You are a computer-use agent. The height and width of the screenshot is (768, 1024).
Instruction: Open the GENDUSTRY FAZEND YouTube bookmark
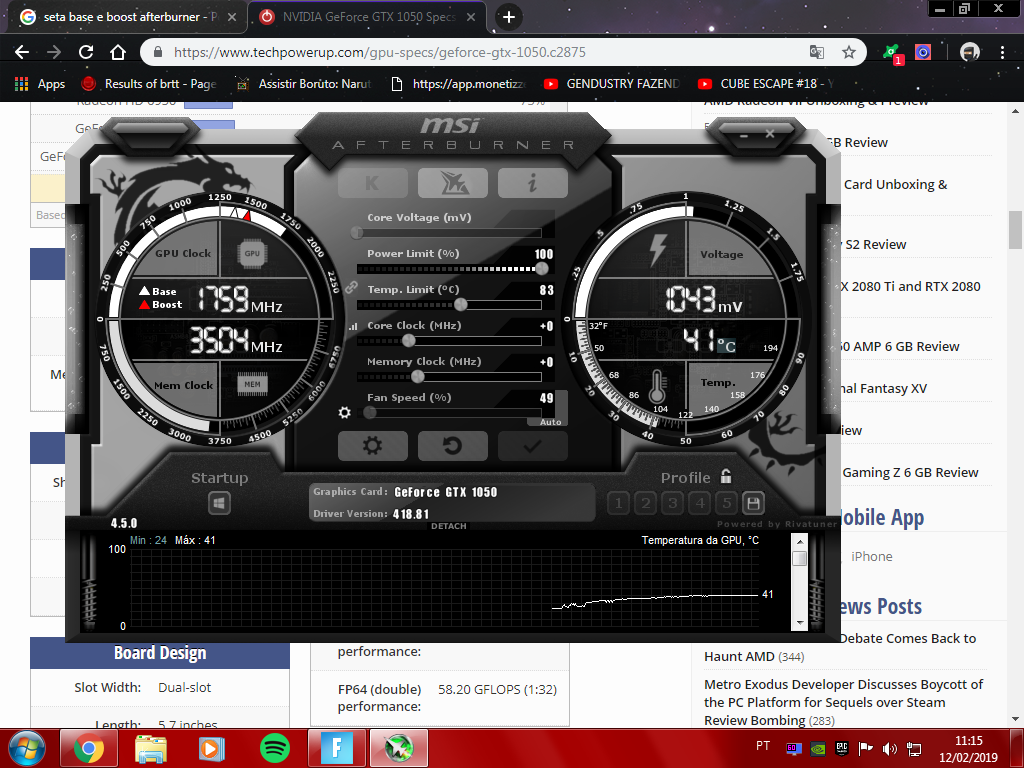[x=612, y=84]
